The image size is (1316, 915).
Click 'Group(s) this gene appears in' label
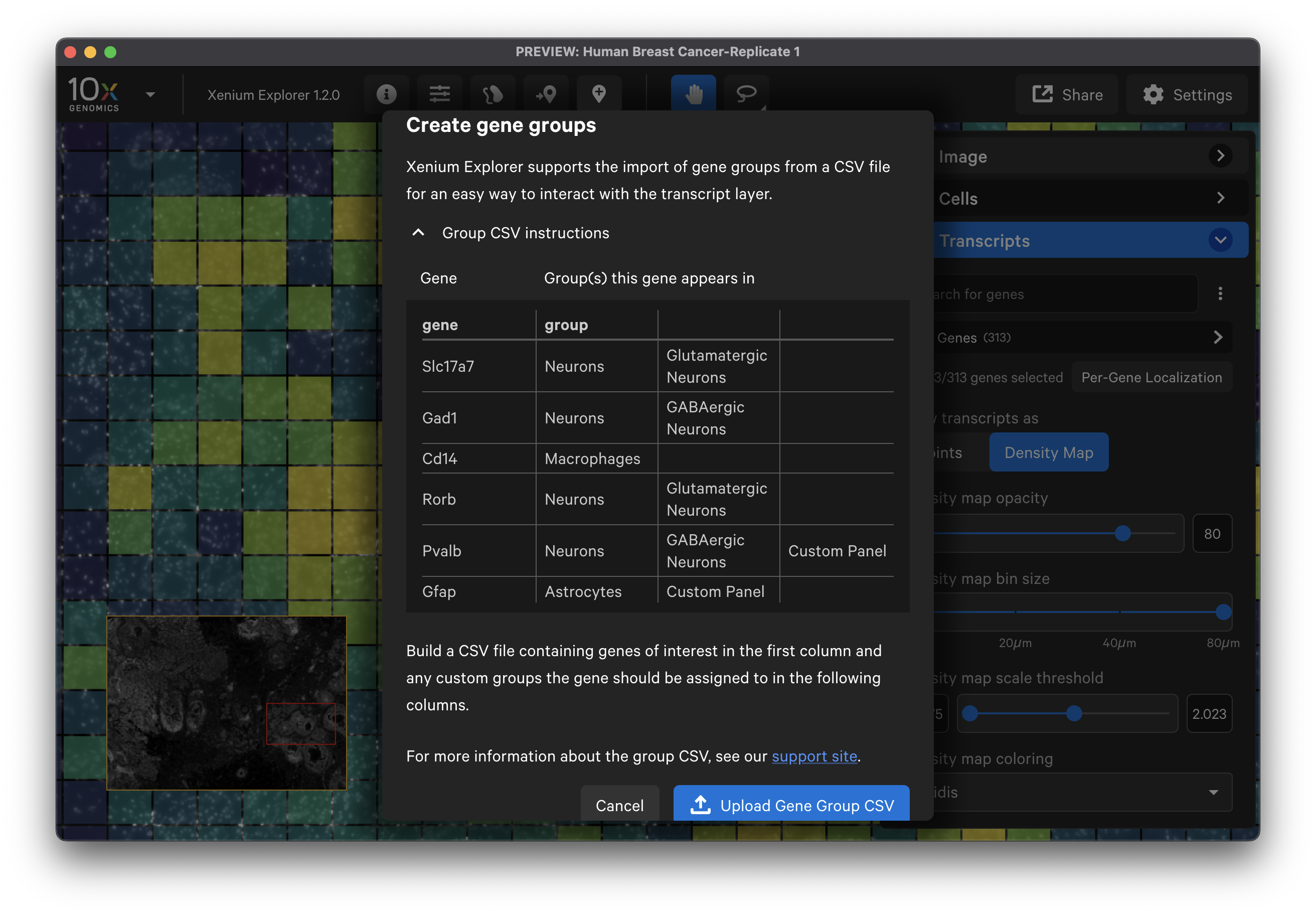coord(649,278)
